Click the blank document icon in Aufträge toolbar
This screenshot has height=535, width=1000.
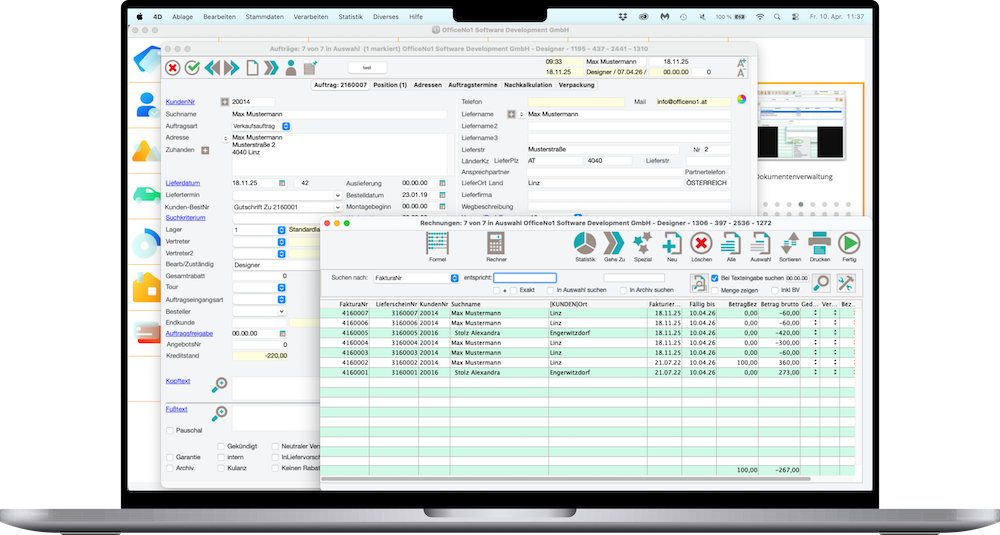coord(253,68)
